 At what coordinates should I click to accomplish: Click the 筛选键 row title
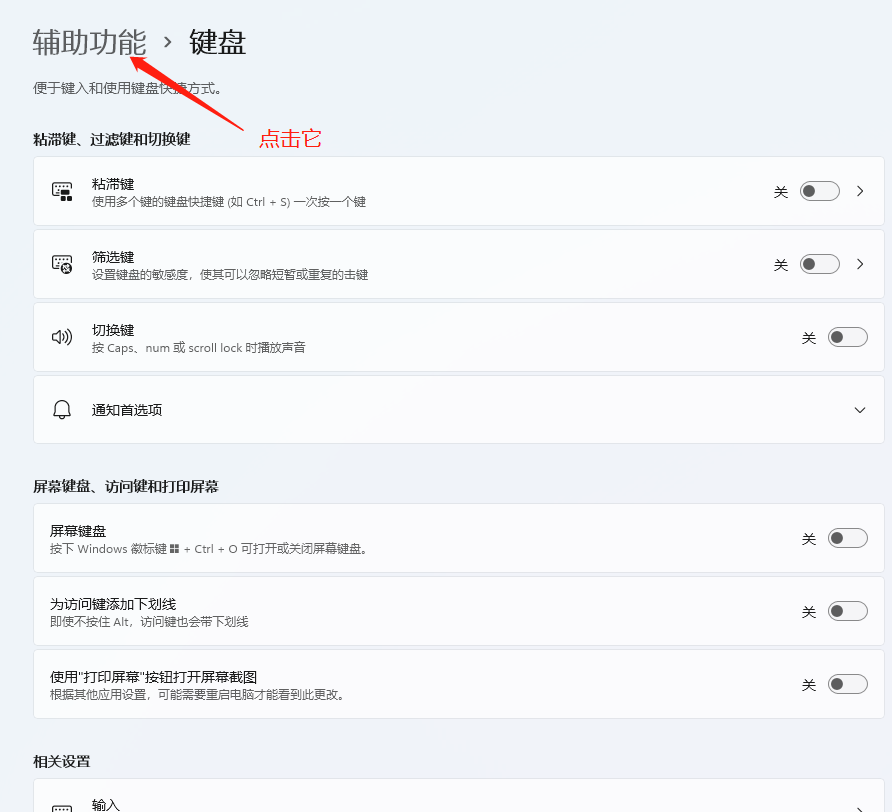point(113,257)
